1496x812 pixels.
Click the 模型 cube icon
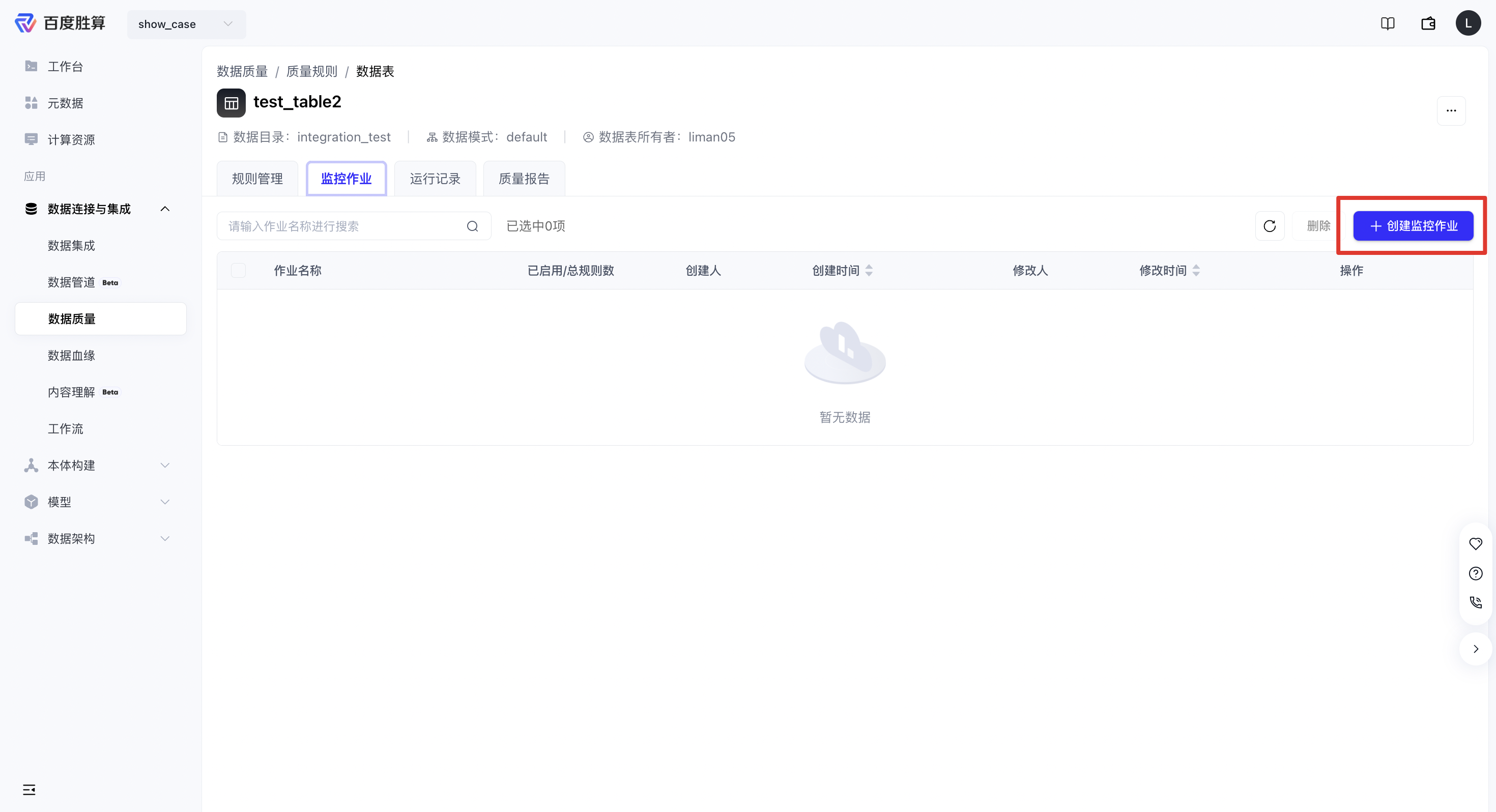[32, 502]
